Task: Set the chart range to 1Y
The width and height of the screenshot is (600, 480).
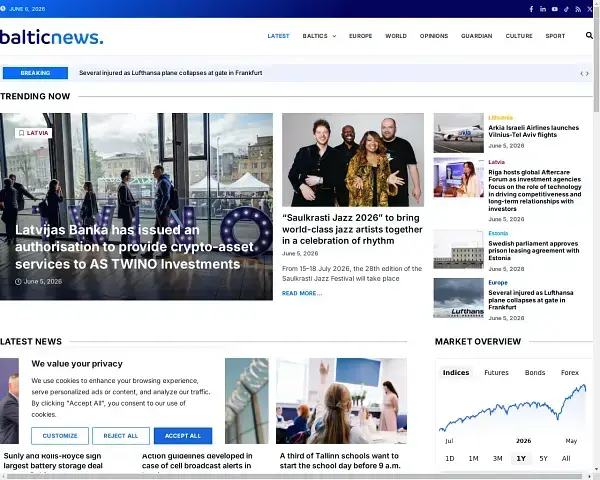Action: pyautogui.click(x=521, y=458)
